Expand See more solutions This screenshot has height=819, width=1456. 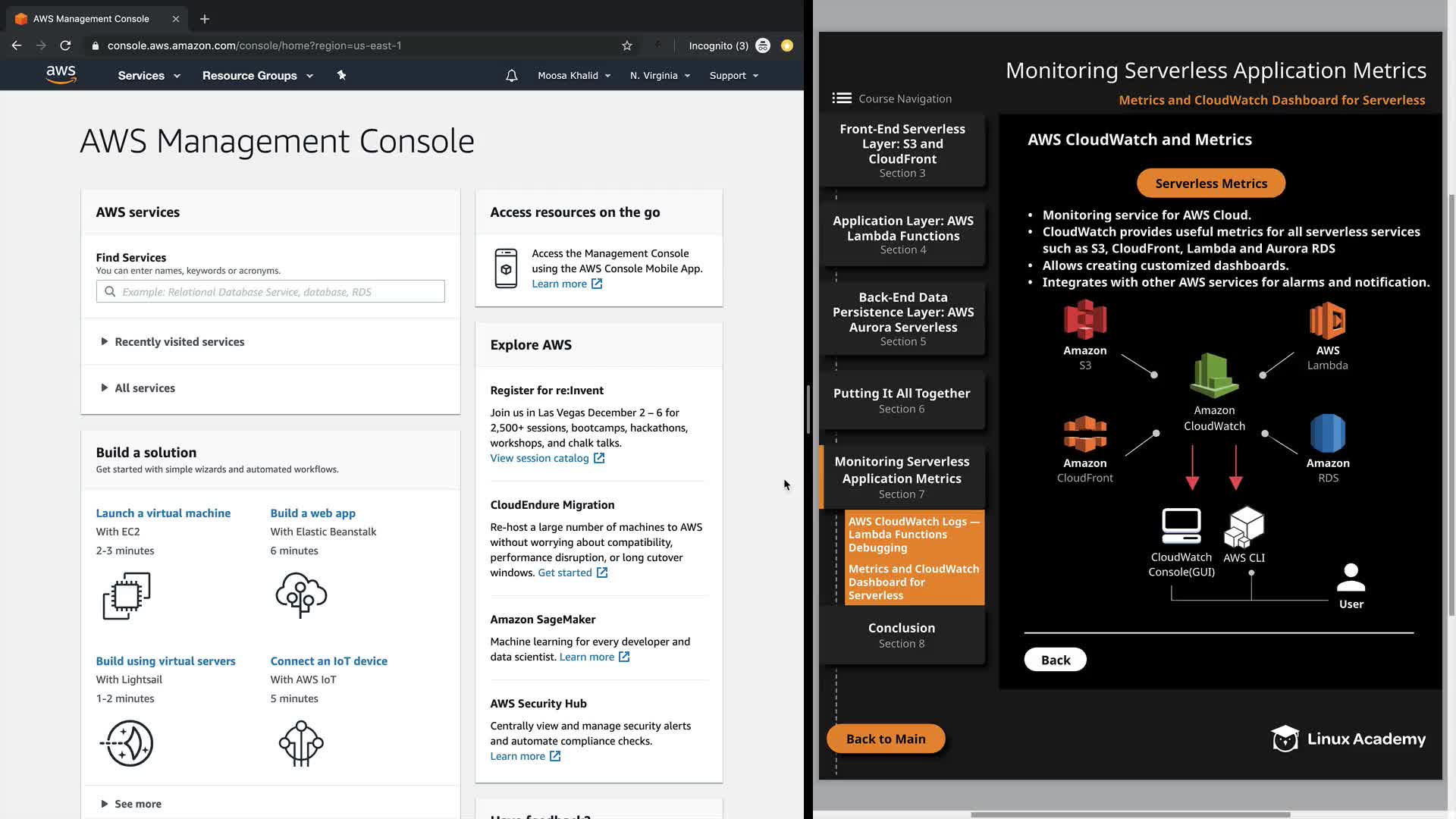tap(137, 804)
